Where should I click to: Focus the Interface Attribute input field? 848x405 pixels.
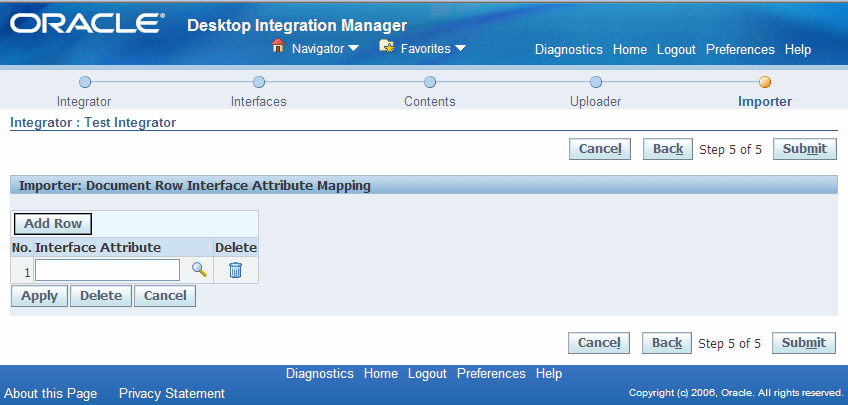(x=108, y=270)
